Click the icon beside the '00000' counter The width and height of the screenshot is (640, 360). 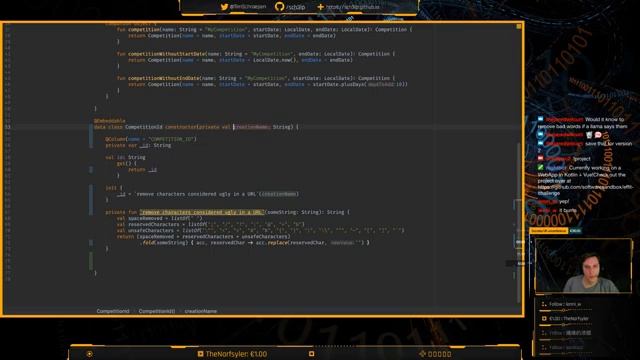click(x=422, y=354)
